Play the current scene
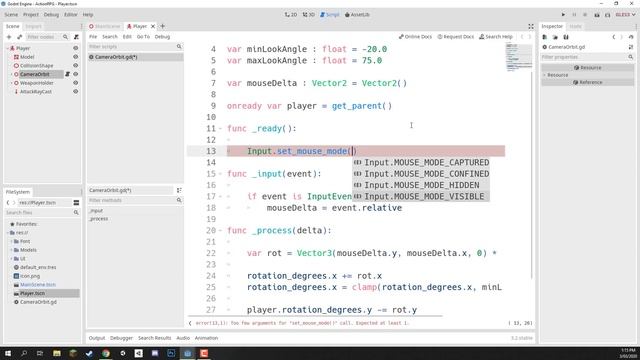 click(x=597, y=14)
